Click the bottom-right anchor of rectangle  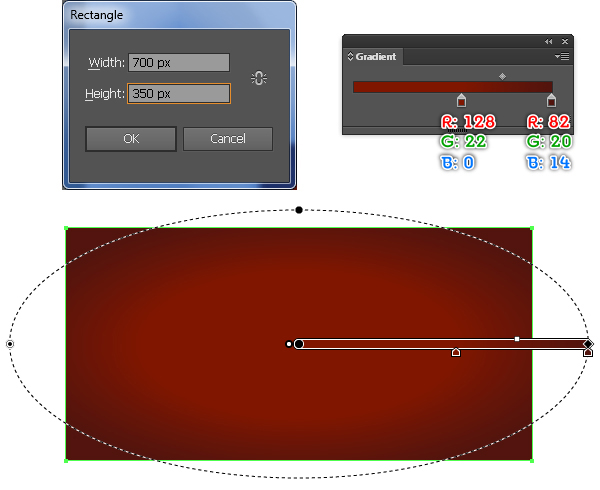pyautogui.click(x=532, y=461)
